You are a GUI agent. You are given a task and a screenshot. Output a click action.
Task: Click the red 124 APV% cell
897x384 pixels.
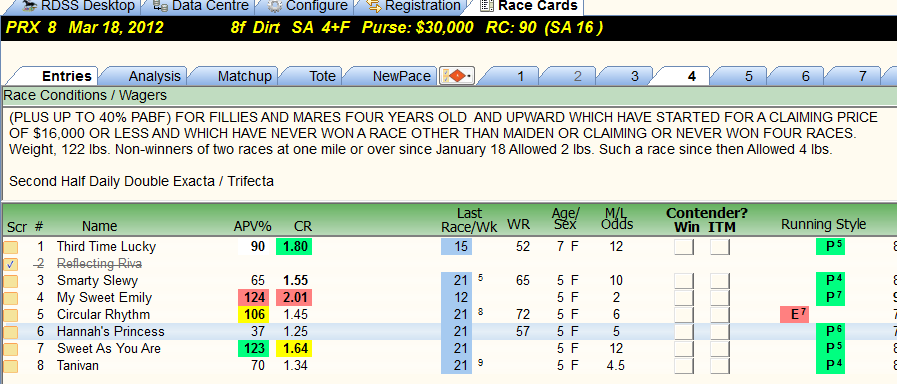(254, 298)
